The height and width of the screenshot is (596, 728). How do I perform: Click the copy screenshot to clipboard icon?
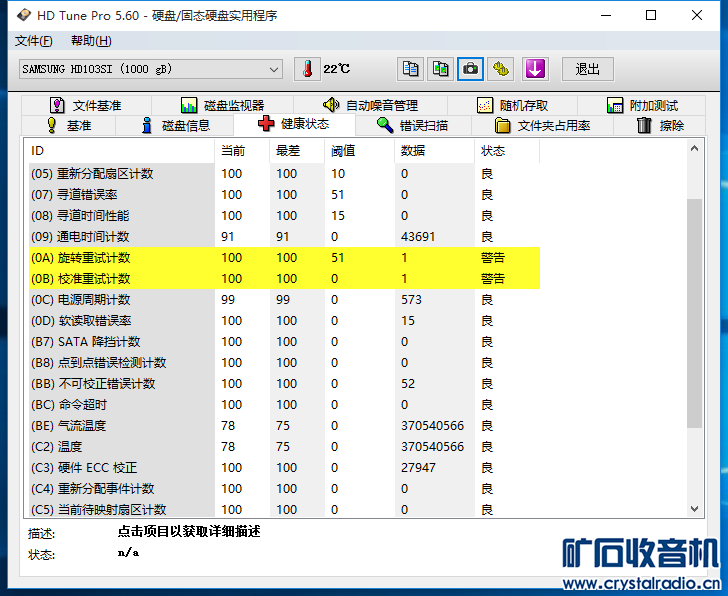tap(440, 69)
